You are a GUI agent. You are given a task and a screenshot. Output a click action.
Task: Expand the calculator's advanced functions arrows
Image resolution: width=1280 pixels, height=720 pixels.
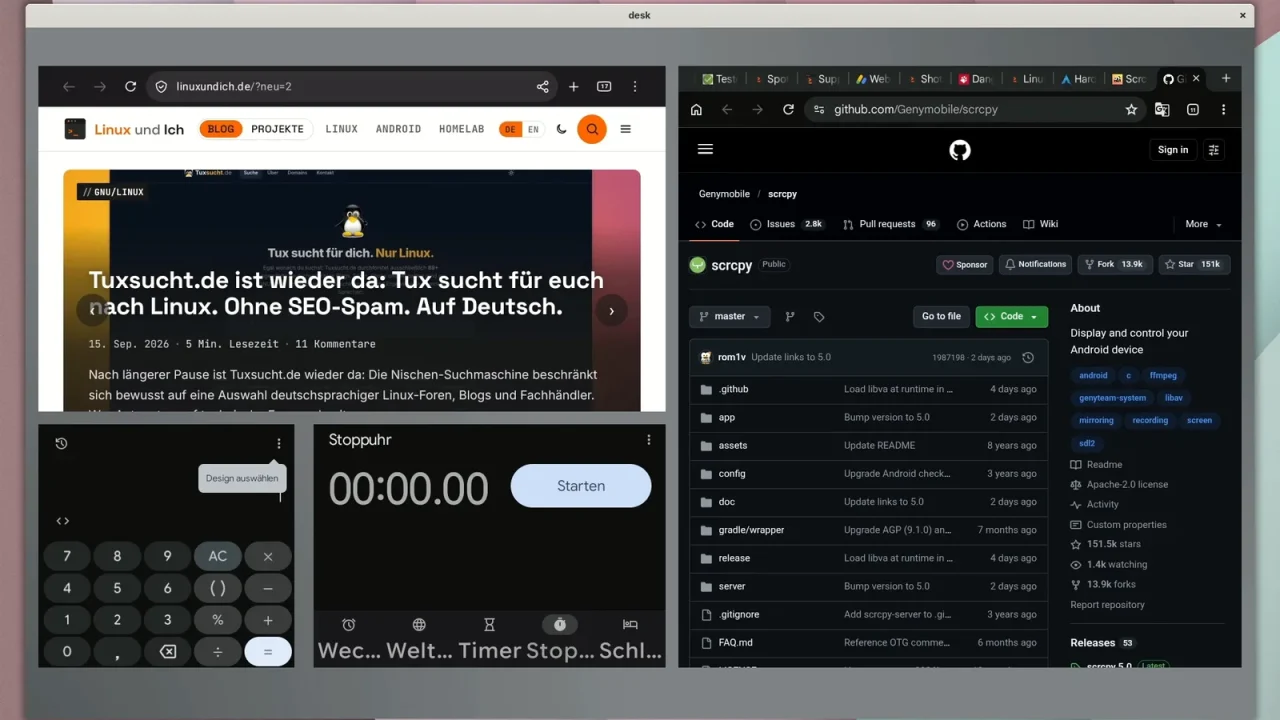[63, 521]
